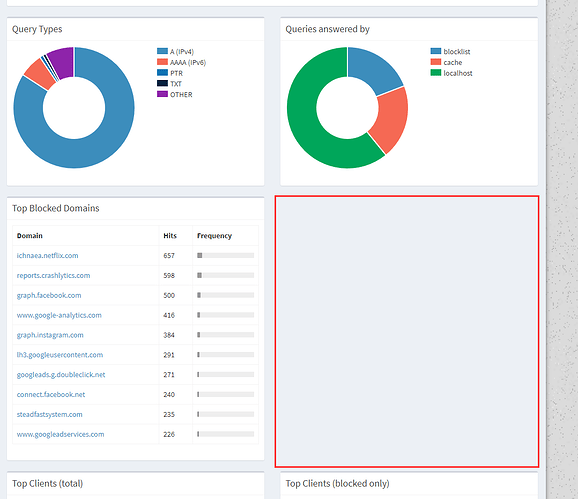The image size is (578, 499).
Task: Select the graph.instagram.com link
Action: pos(50,335)
